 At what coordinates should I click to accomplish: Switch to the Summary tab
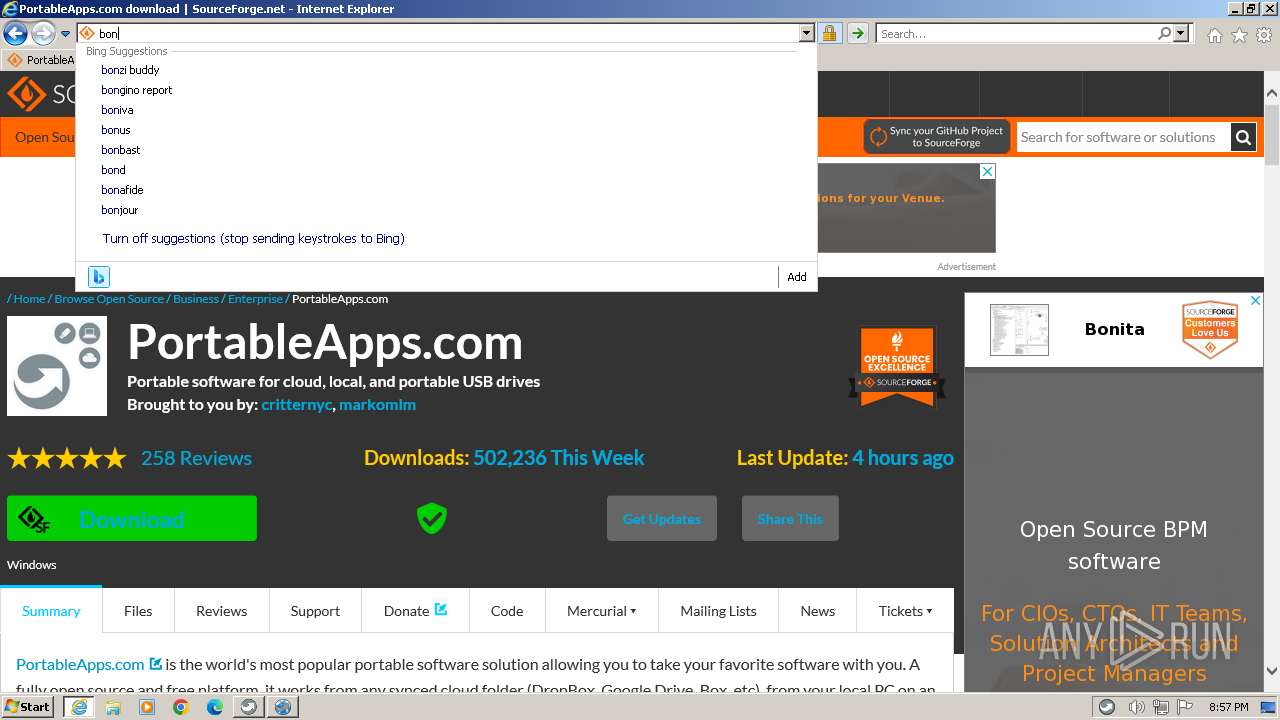pos(51,611)
